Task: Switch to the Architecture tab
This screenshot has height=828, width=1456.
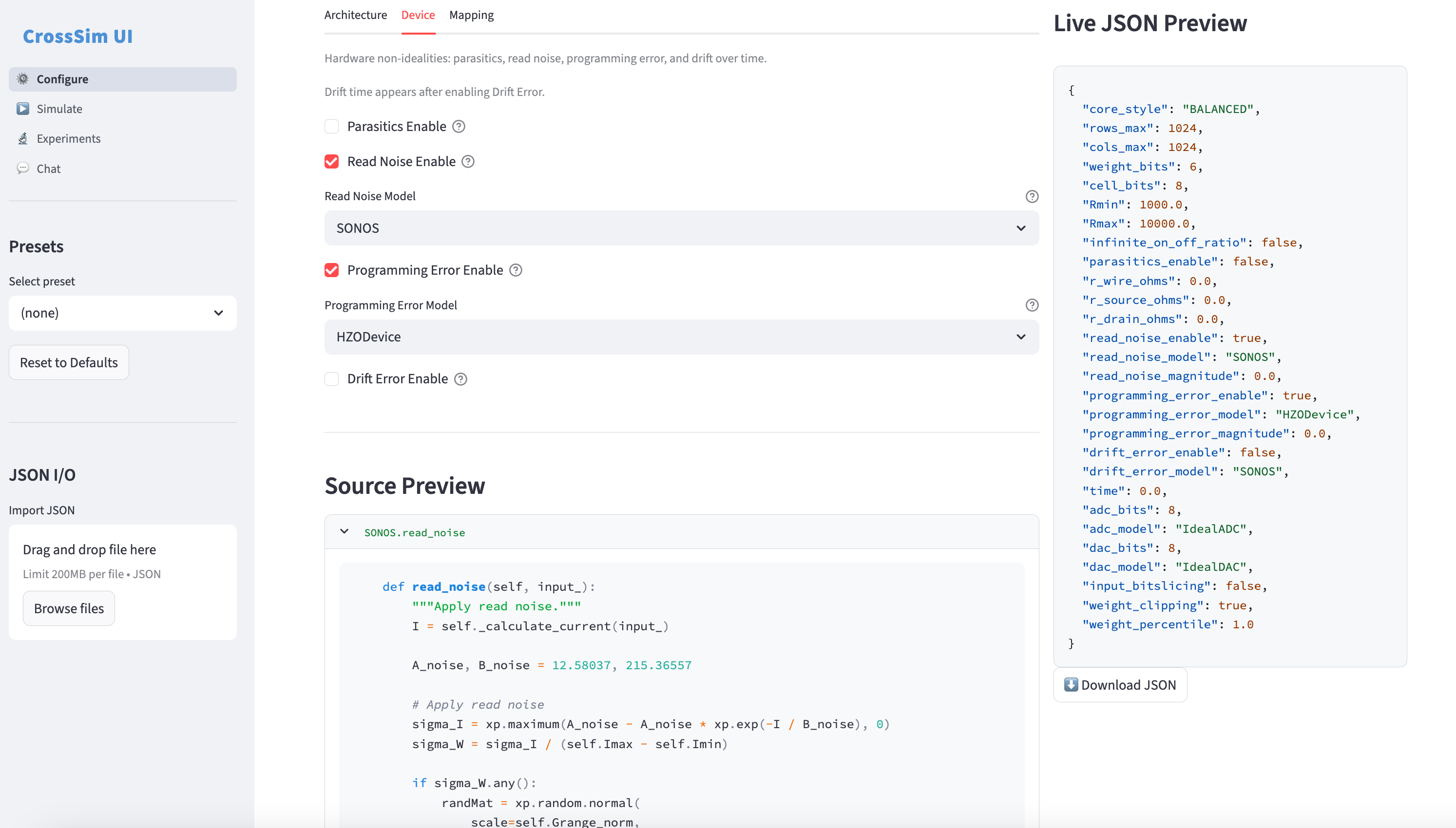Action: [x=355, y=16]
